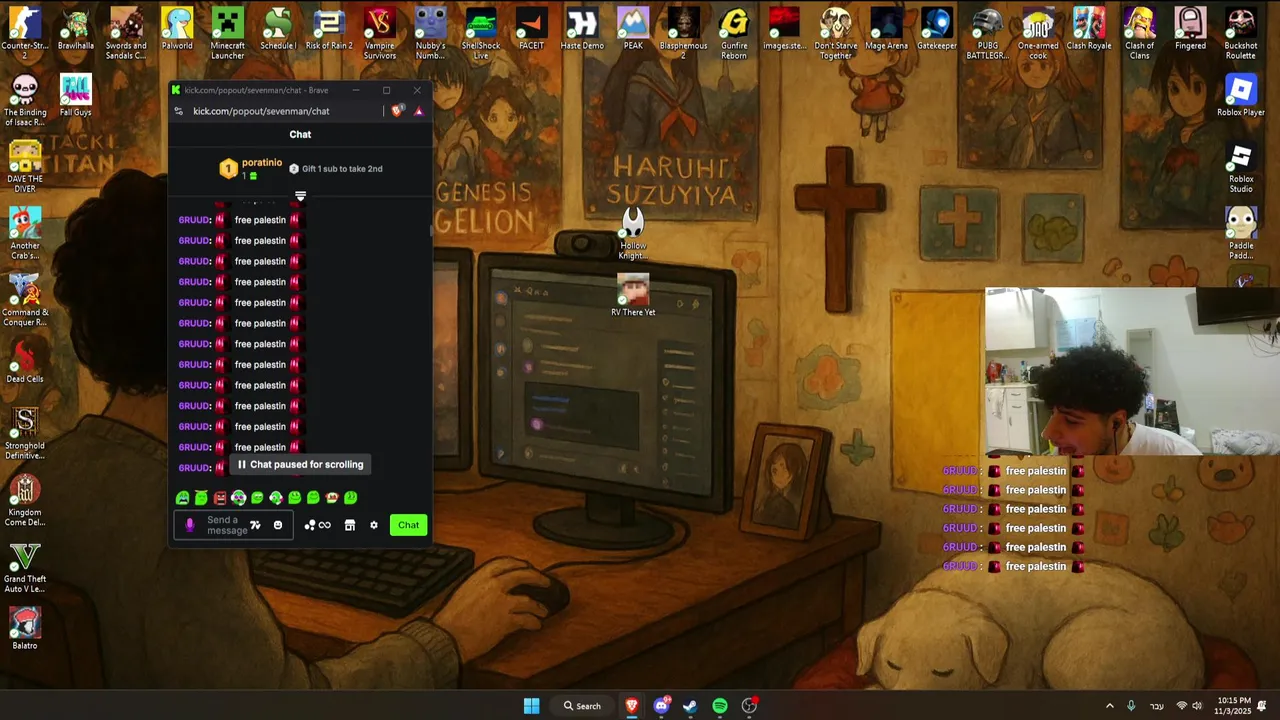Open FACEIT desktop shortcut
Screen dimensions: 1280x720
(x=532, y=30)
